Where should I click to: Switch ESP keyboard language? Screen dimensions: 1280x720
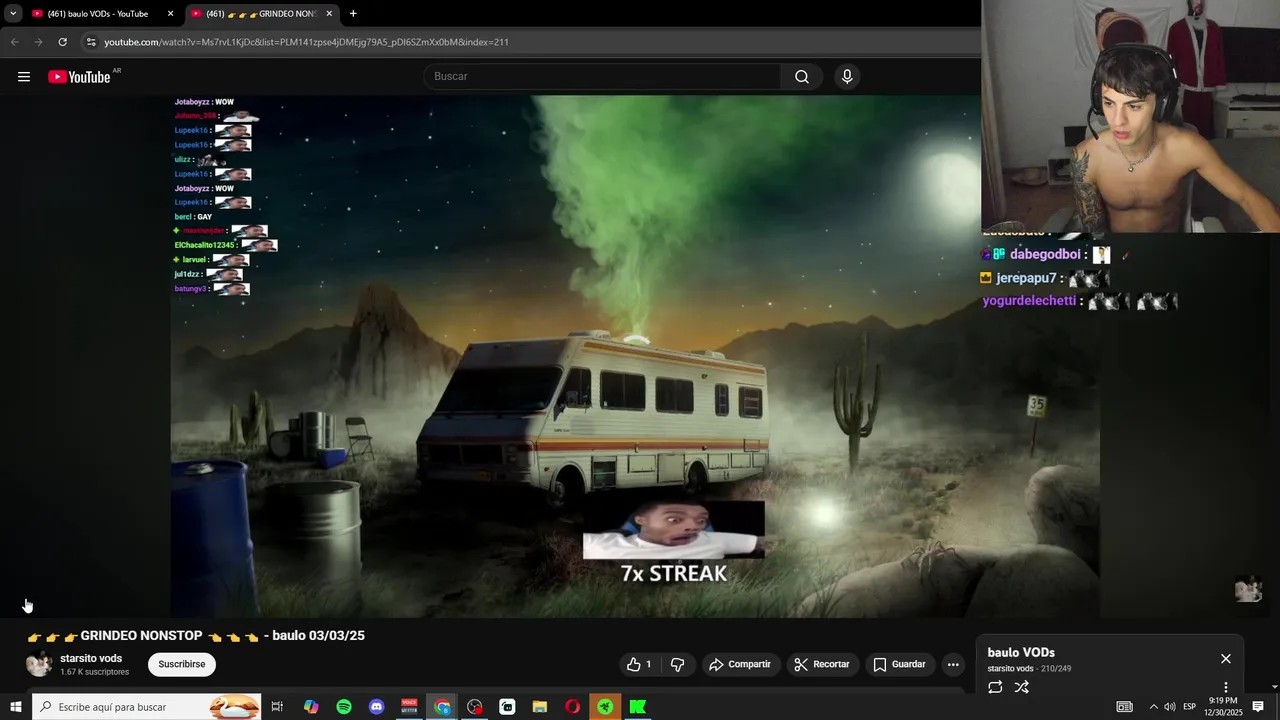1190,707
